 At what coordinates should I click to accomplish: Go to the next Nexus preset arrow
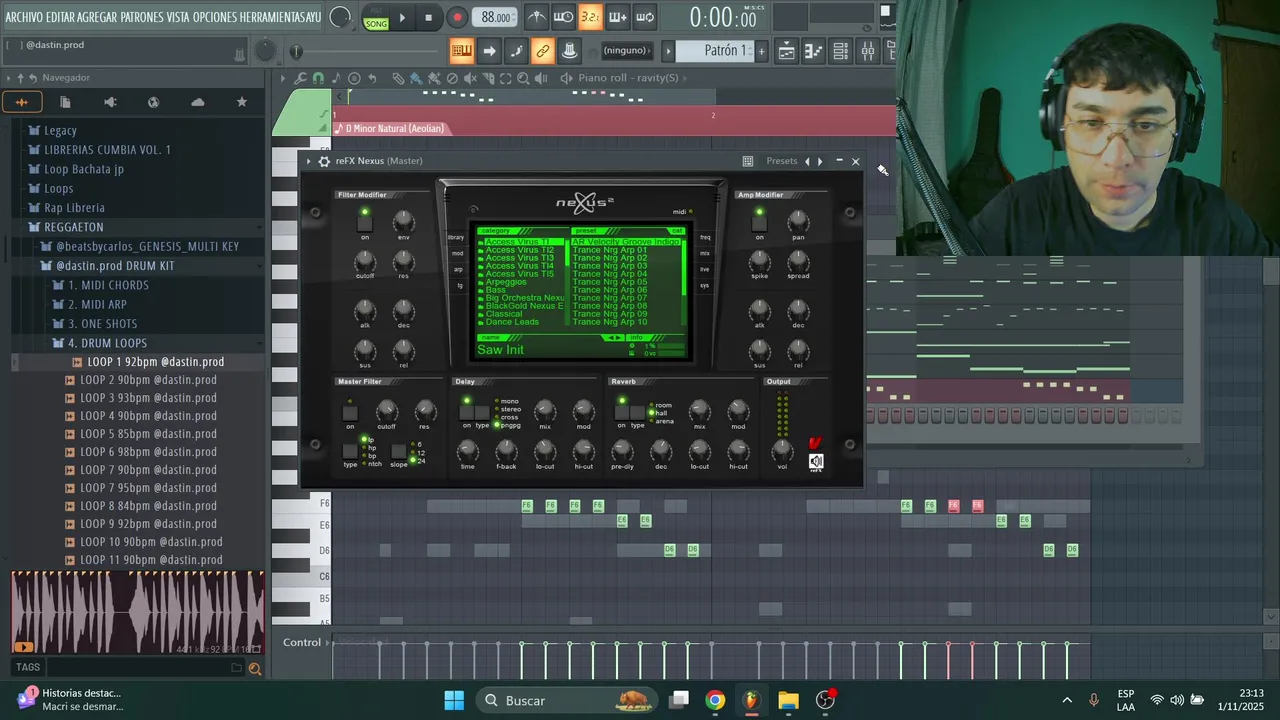click(820, 161)
